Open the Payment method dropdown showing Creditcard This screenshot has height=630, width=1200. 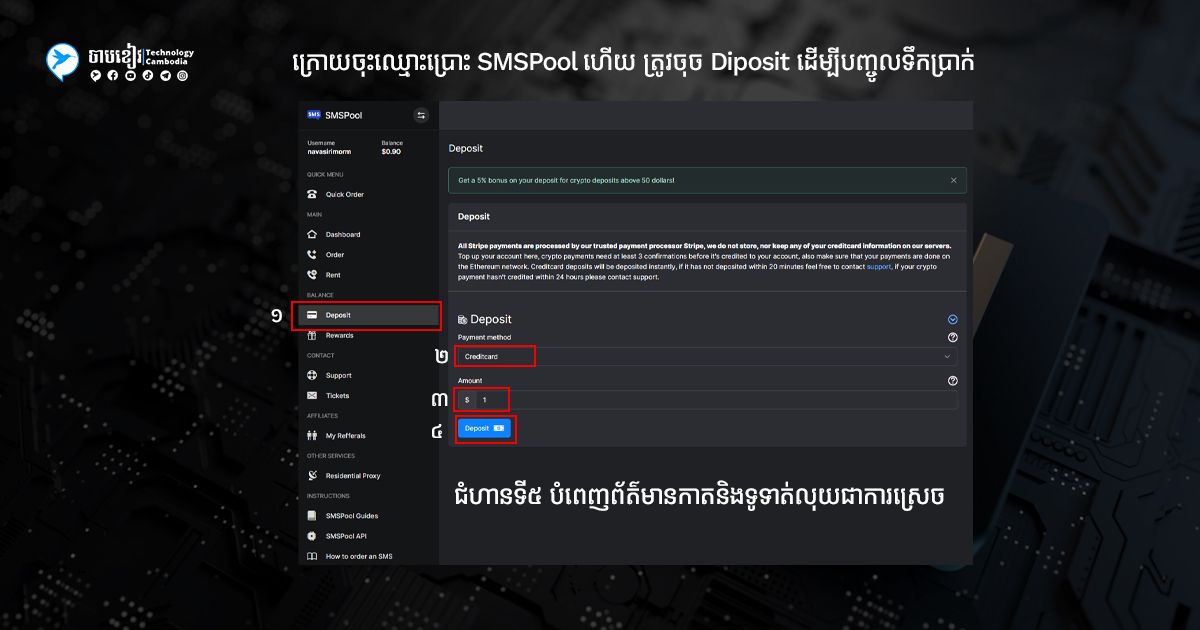(x=707, y=356)
